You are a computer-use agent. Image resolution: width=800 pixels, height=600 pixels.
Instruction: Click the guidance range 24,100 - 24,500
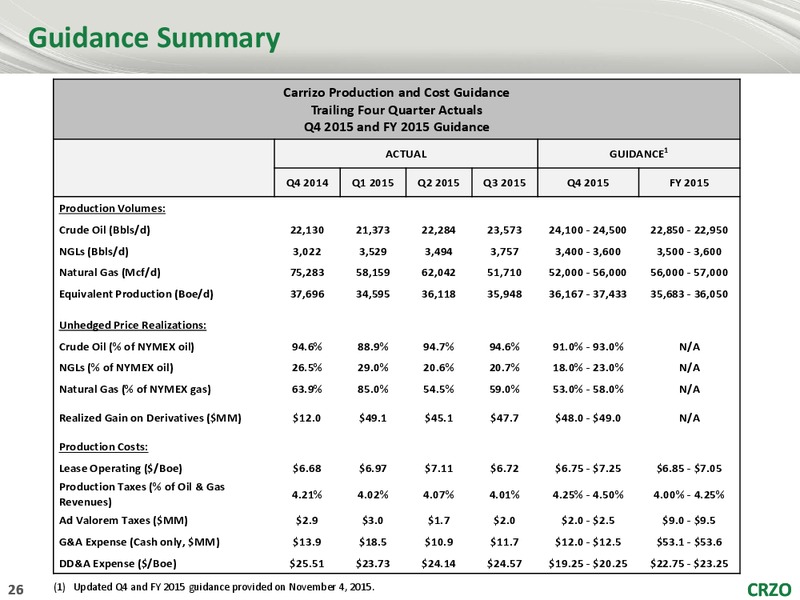[x=588, y=230]
